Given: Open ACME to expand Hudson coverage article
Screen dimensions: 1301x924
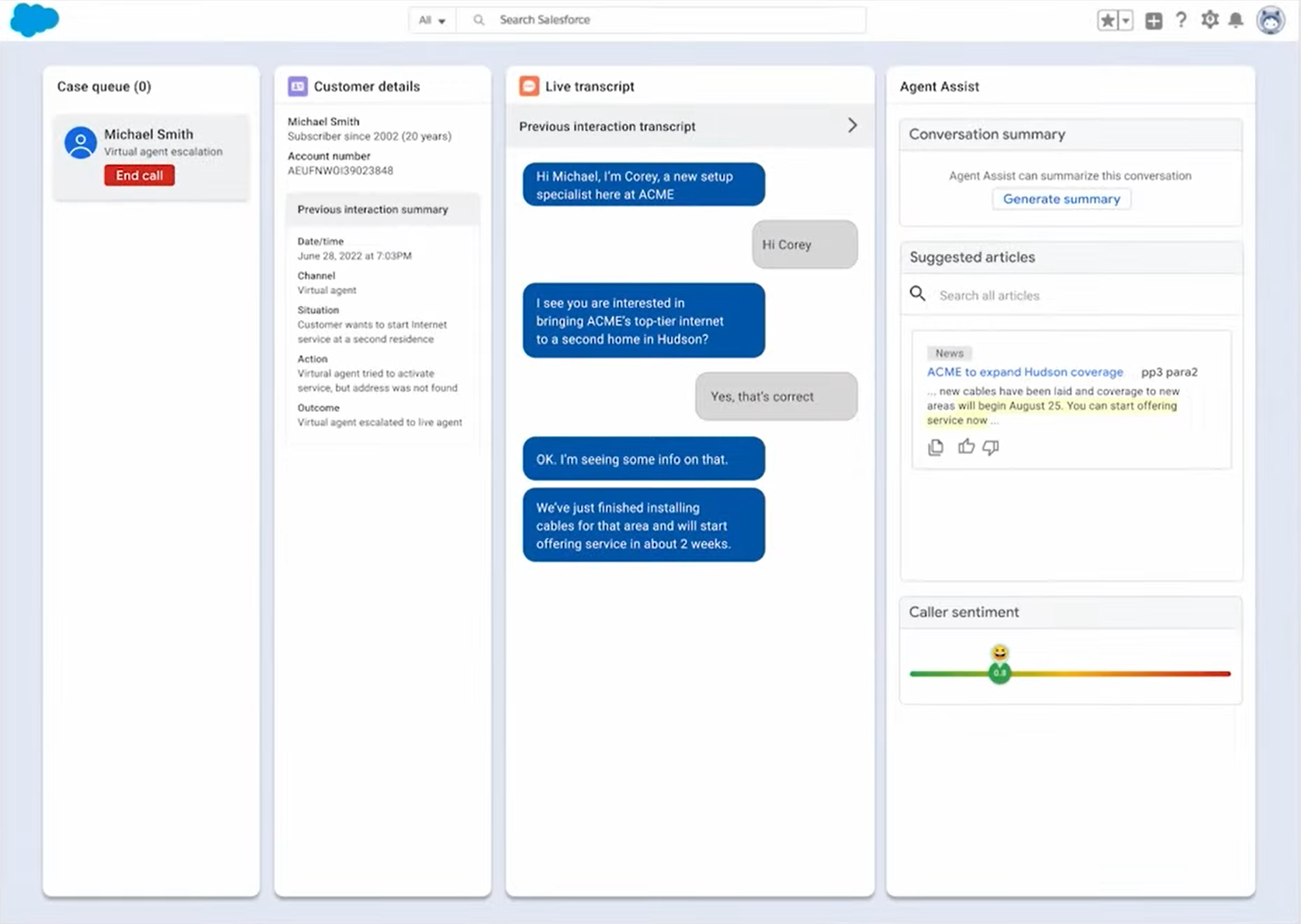Looking at the screenshot, I should click(x=1025, y=372).
